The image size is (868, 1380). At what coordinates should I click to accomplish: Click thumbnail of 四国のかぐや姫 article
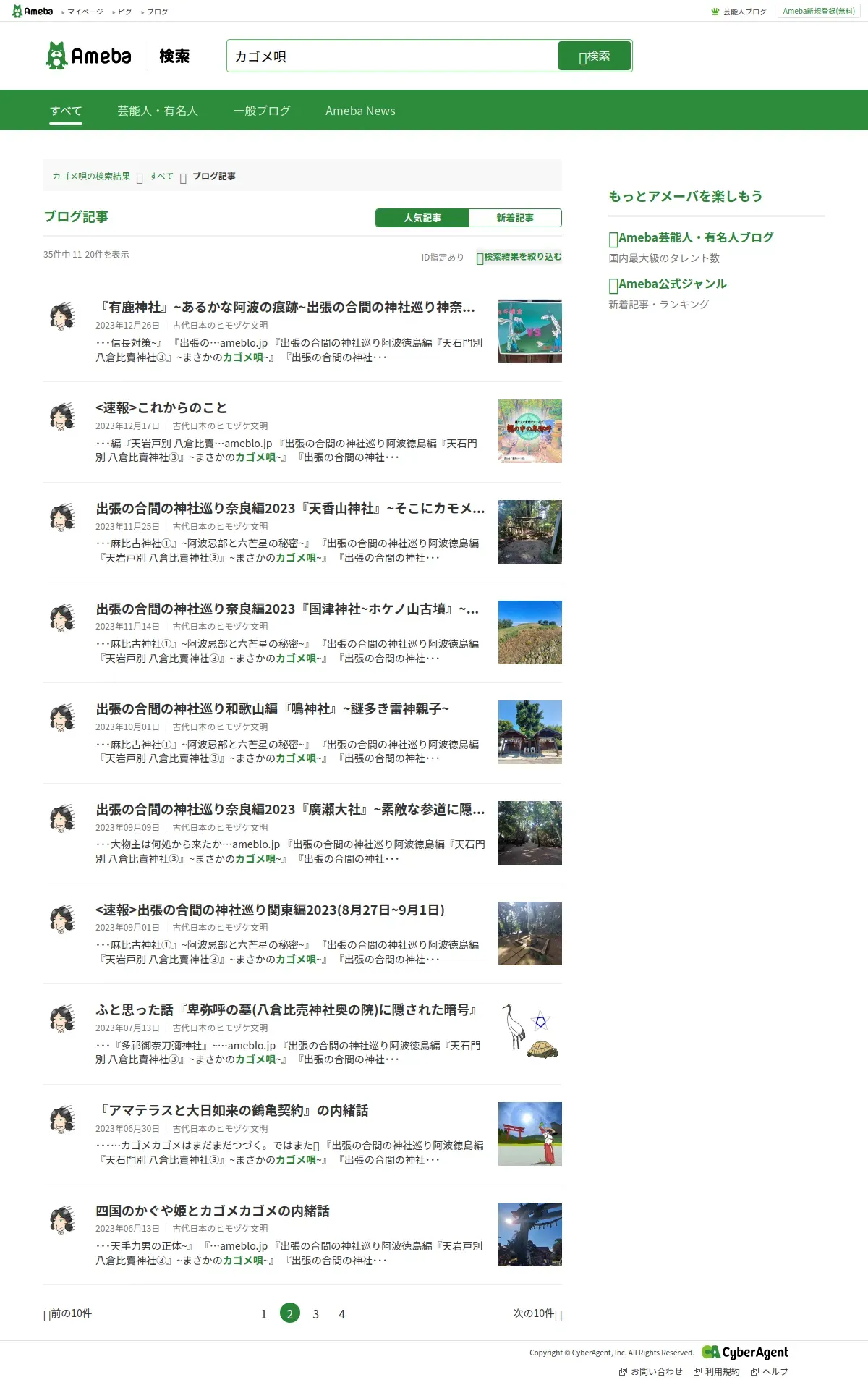click(530, 1235)
